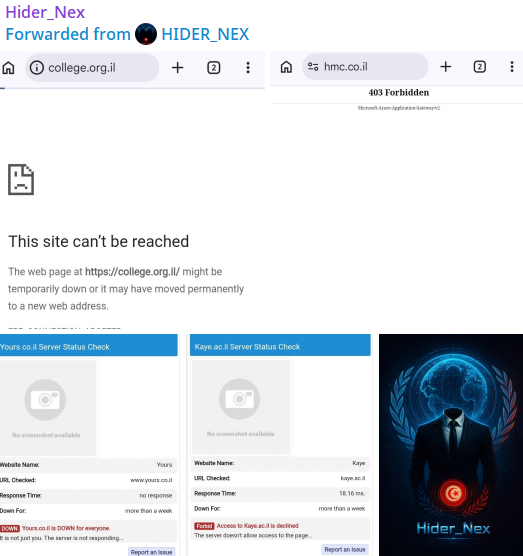523x556 pixels.
Task: Click 'more than a week' under Yours.co.il
Action: pyautogui.click(x=148, y=511)
